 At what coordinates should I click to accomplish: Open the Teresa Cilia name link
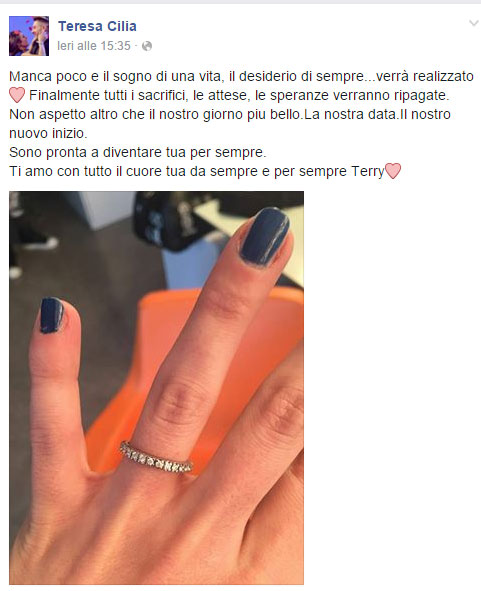point(97,26)
